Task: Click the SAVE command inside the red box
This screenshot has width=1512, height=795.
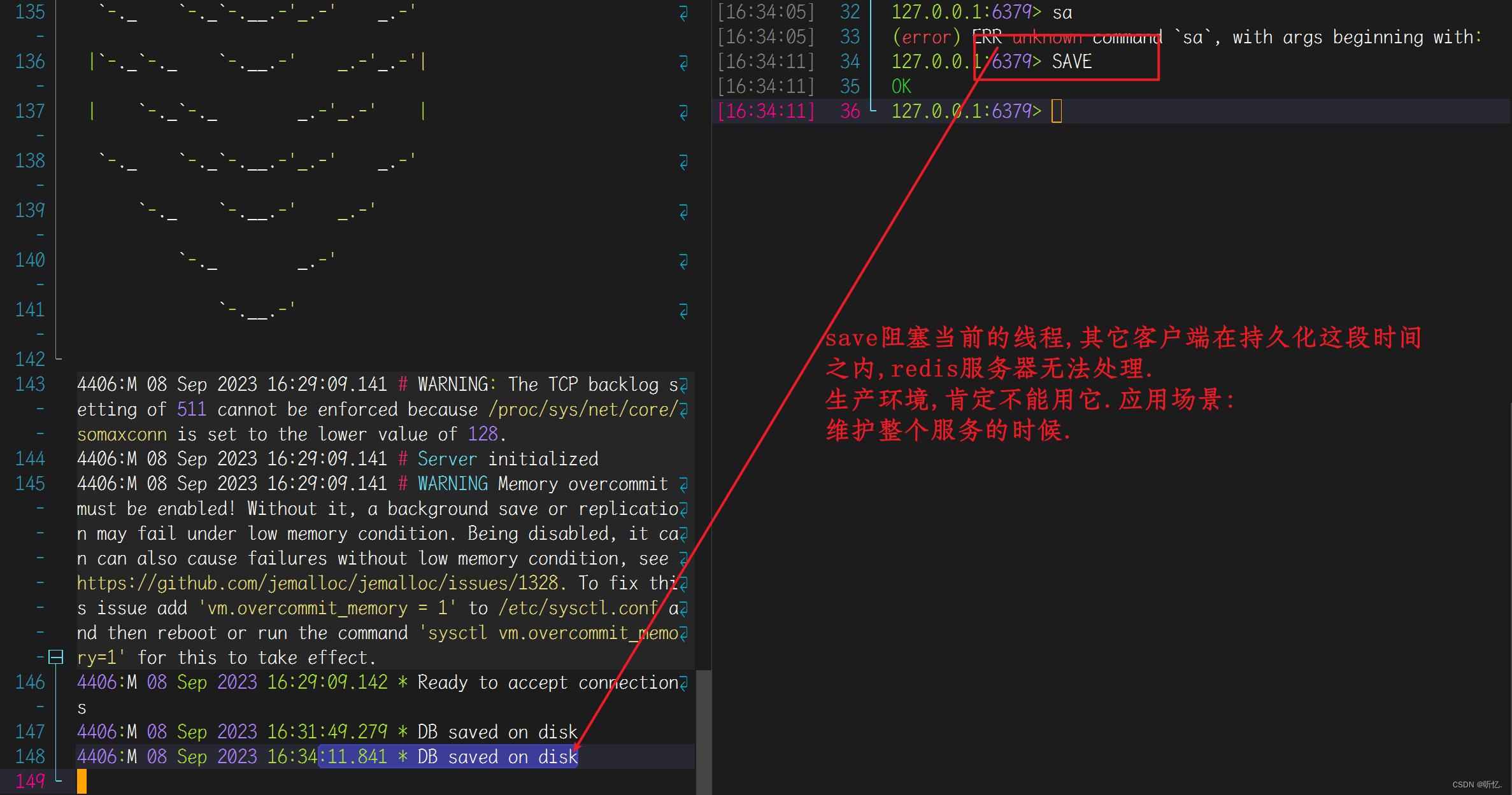Action: (x=1071, y=62)
